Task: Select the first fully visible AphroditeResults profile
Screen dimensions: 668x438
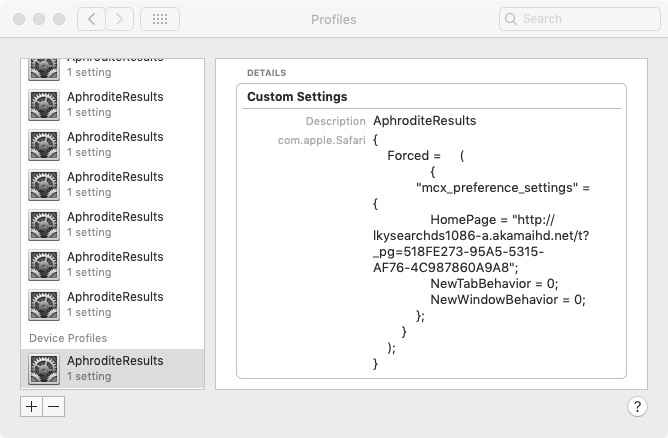Action: click(x=114, y=104)
